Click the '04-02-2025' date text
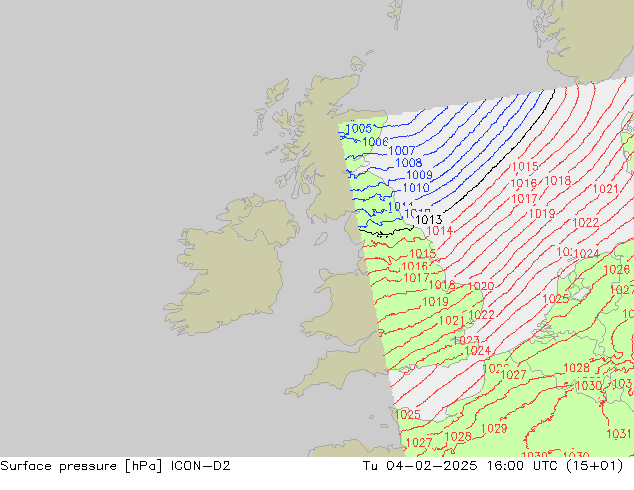This screenshot has height=490, width=634. [x=431, y=466]
